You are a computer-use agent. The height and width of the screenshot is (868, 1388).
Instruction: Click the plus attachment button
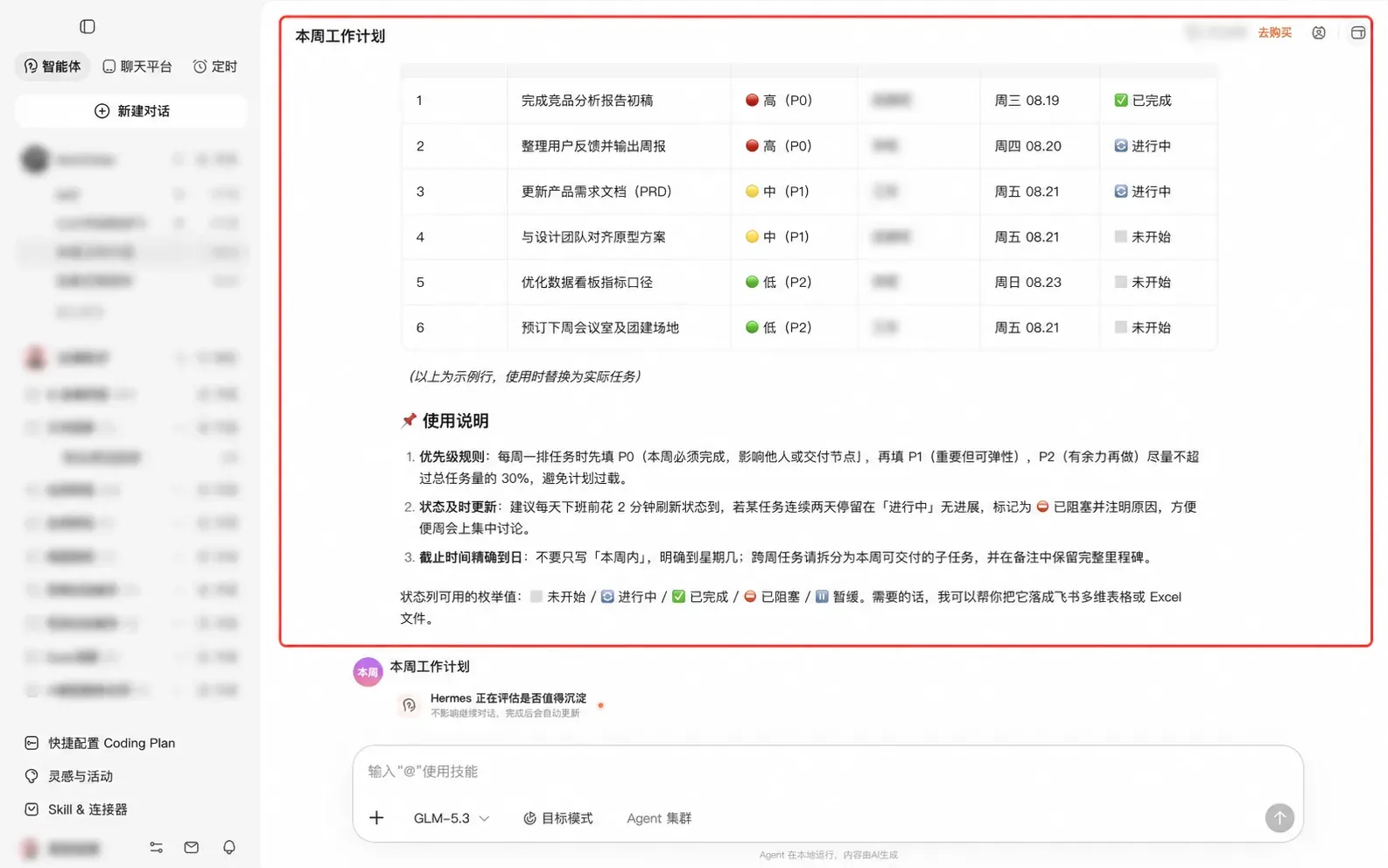coord(376,817)
